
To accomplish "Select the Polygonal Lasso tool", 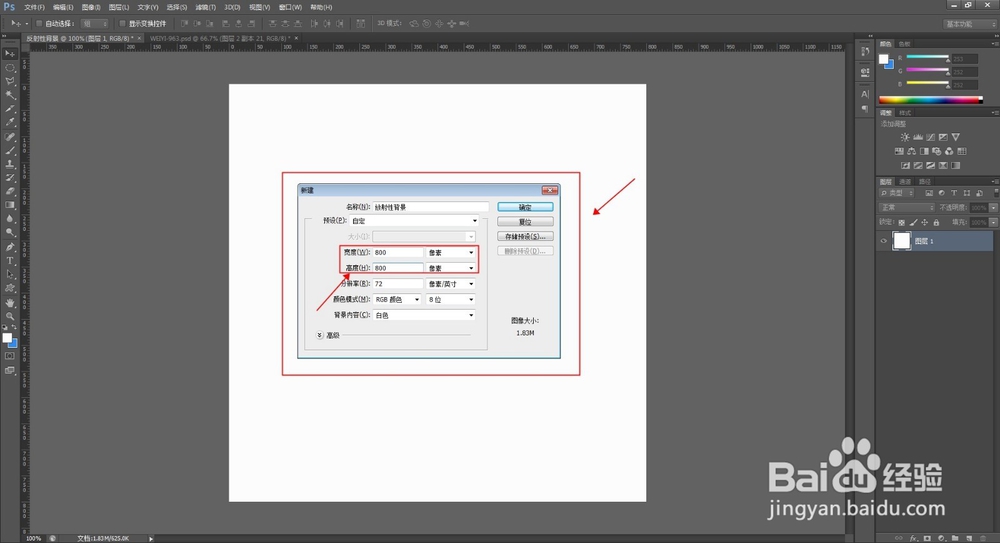I will (10, 81).
